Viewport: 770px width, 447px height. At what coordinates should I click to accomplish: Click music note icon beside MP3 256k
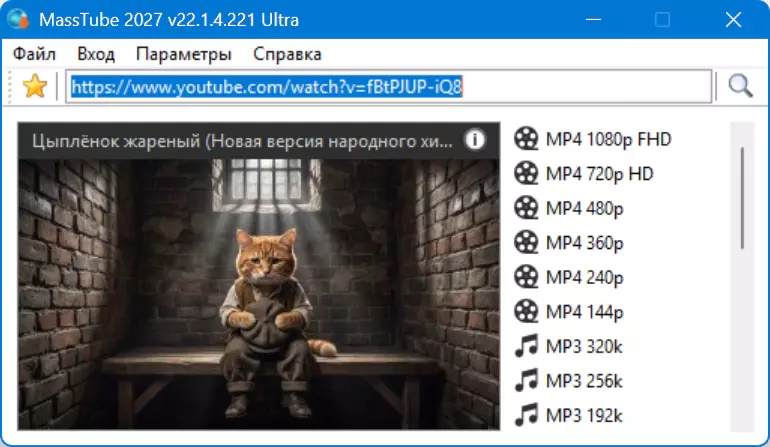(526, 380)
